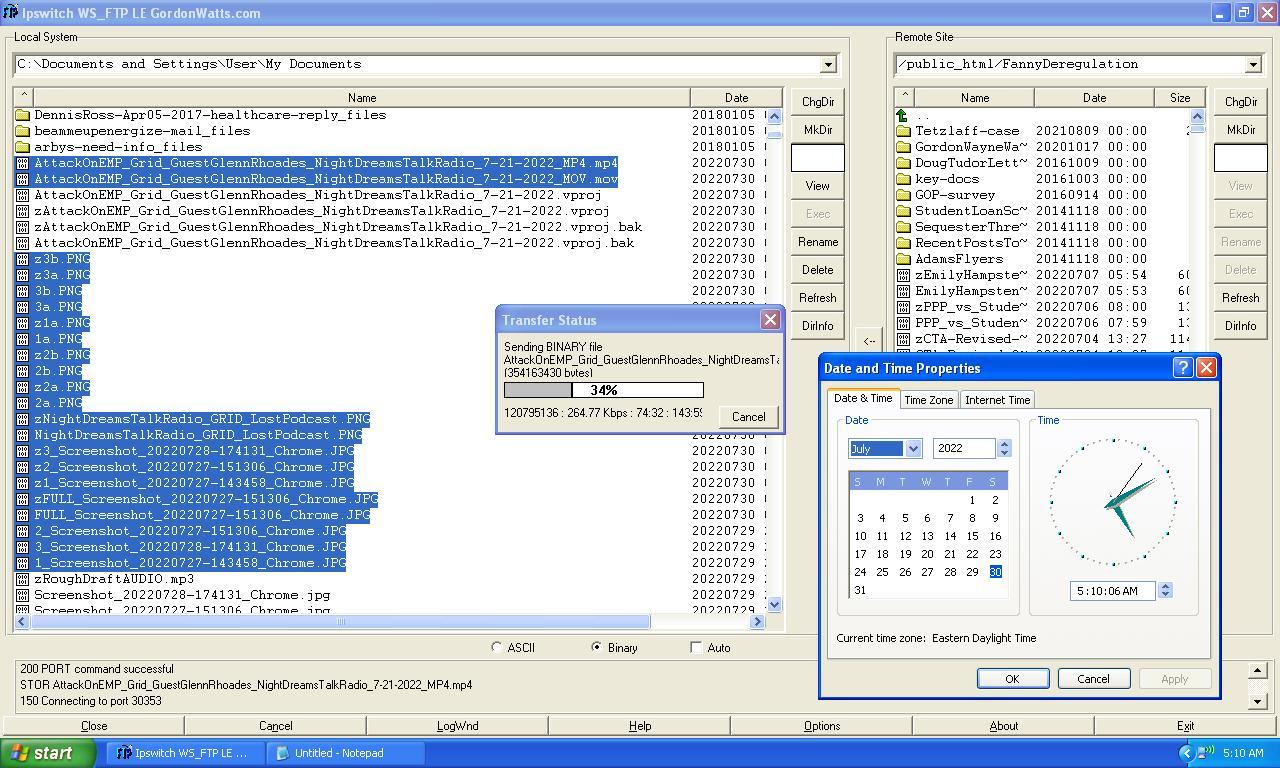Click the 34% transfer progress bar
The image size is (1280, 768).
[x=604, y=390]
